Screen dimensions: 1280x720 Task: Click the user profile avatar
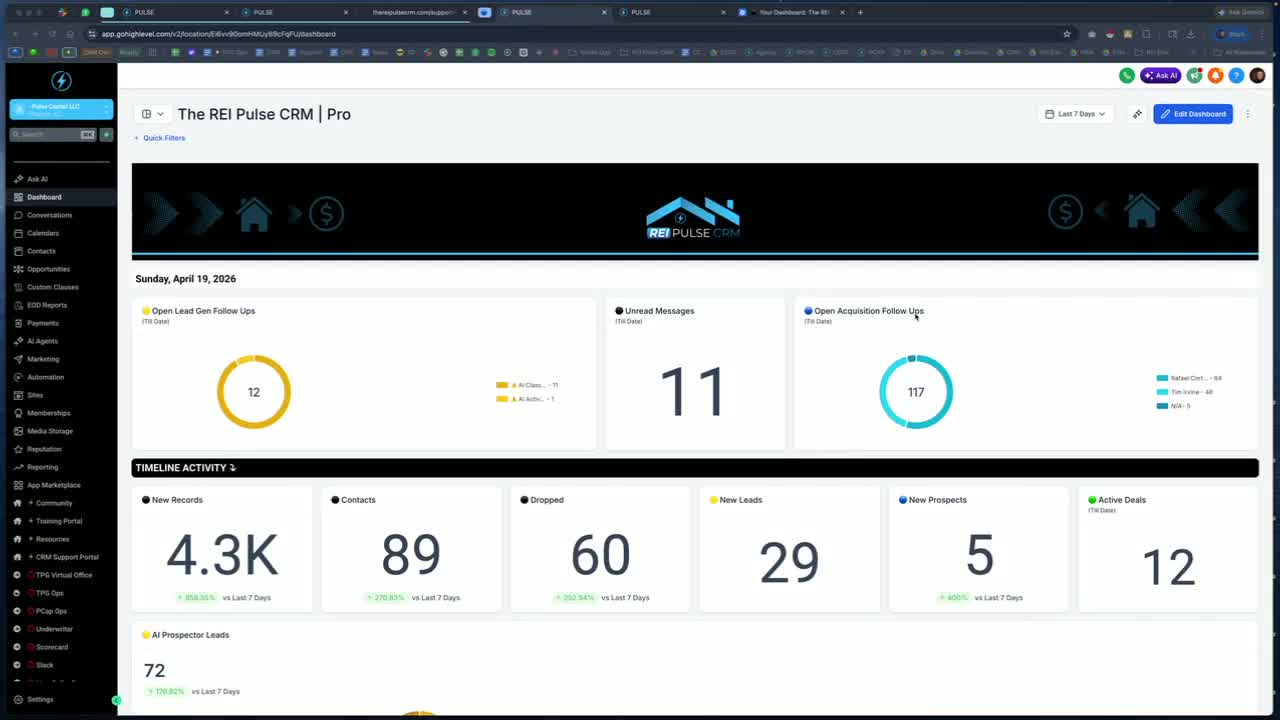1257,75
